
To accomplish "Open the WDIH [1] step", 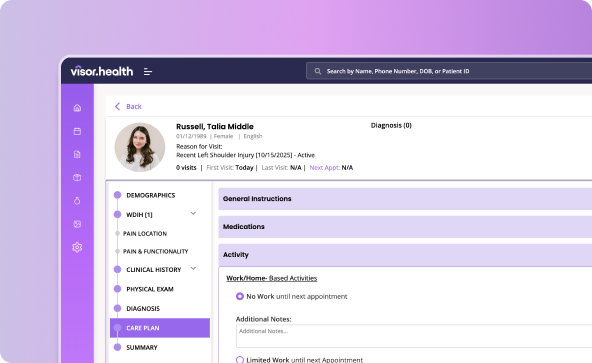I will click(x=139, y=215).
